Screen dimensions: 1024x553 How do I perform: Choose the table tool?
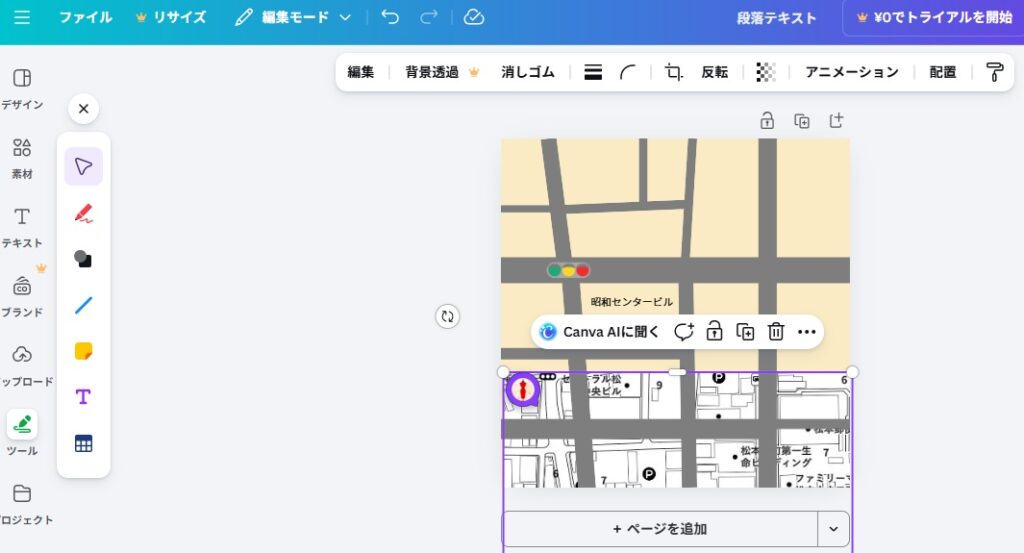pyautogui.click(x=83, y=444)
